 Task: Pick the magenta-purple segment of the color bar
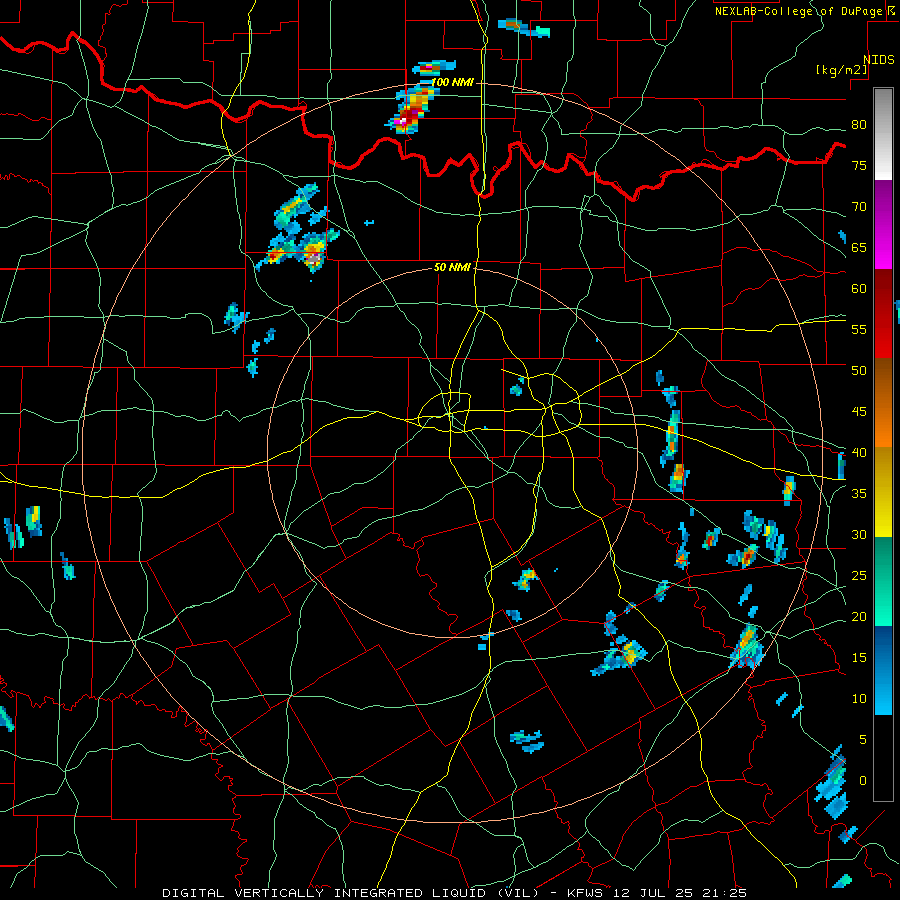(883, 225)
